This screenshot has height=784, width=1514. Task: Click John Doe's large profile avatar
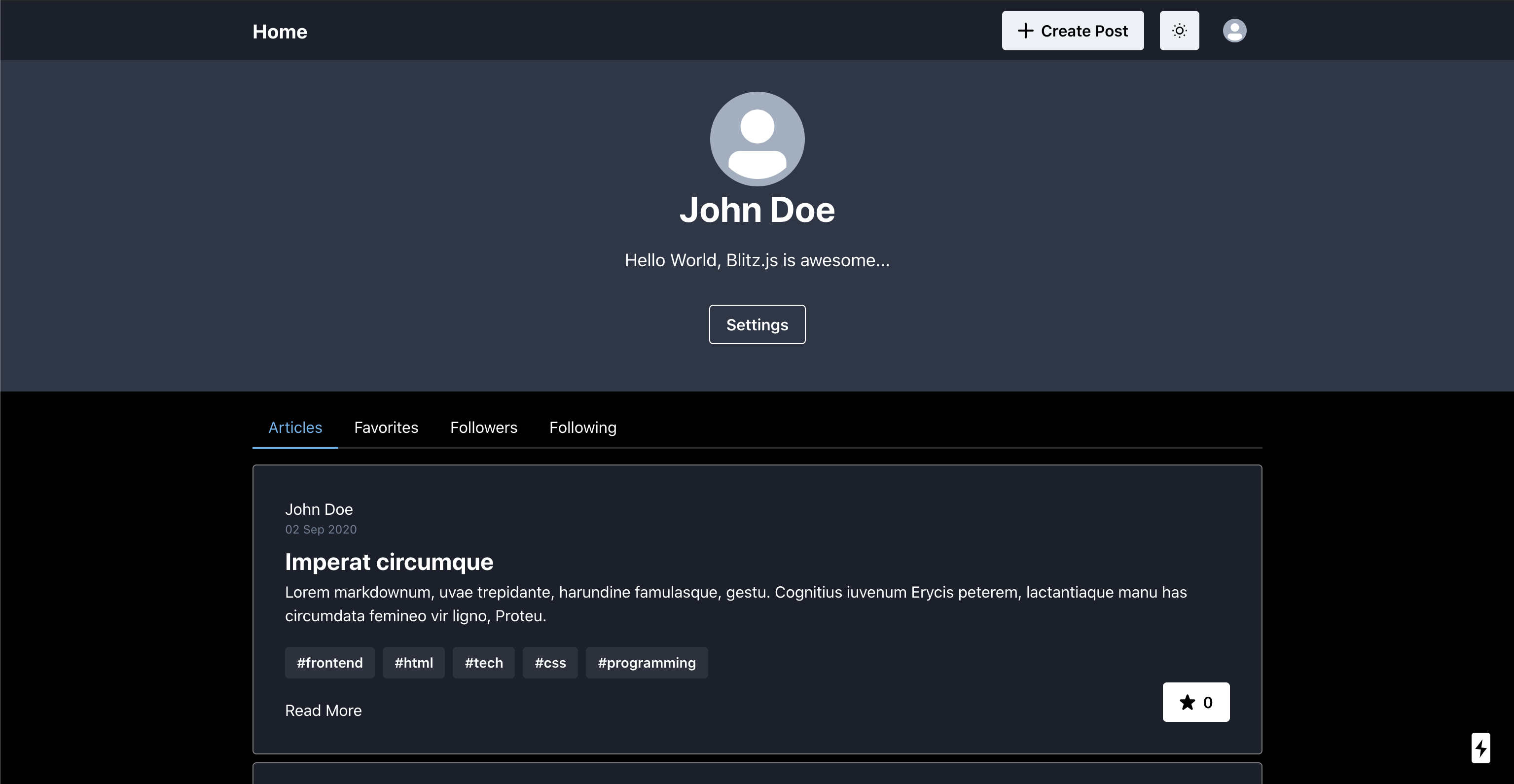coord(757,139)
